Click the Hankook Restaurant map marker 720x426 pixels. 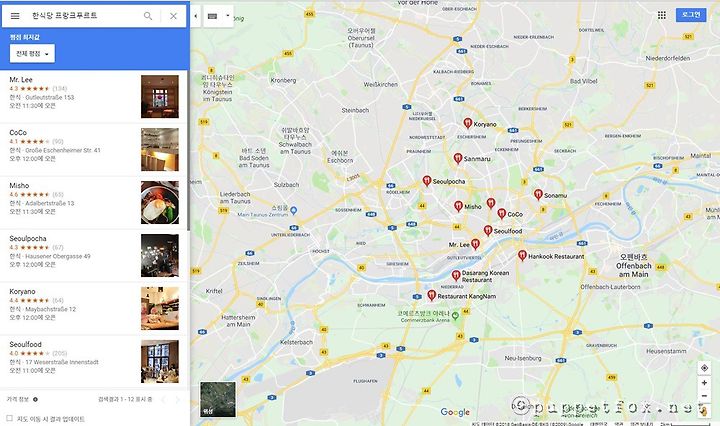[x=522, y=255]
